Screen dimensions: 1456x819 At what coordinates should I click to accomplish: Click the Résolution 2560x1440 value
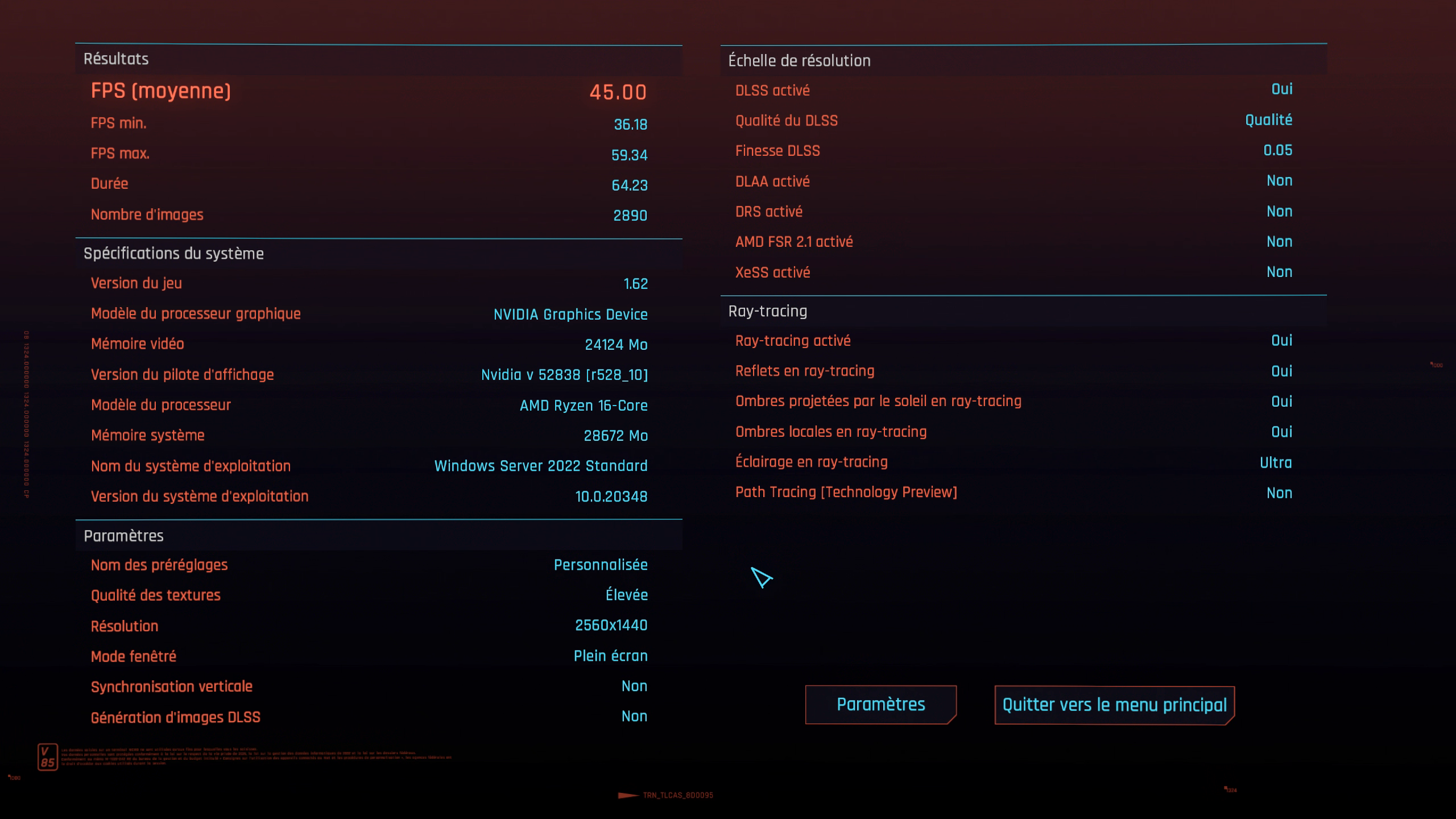pyautogui.click(x=611, y=626)
